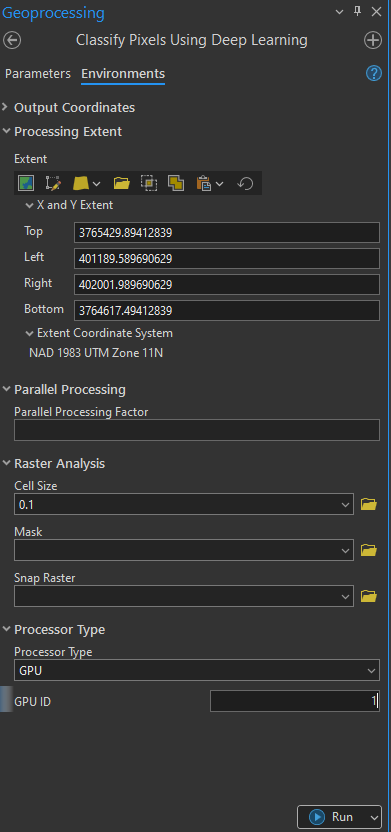Collapse the Raster Analysis section
Viewport: 391px width, 832px height.
tap(6, 463)
